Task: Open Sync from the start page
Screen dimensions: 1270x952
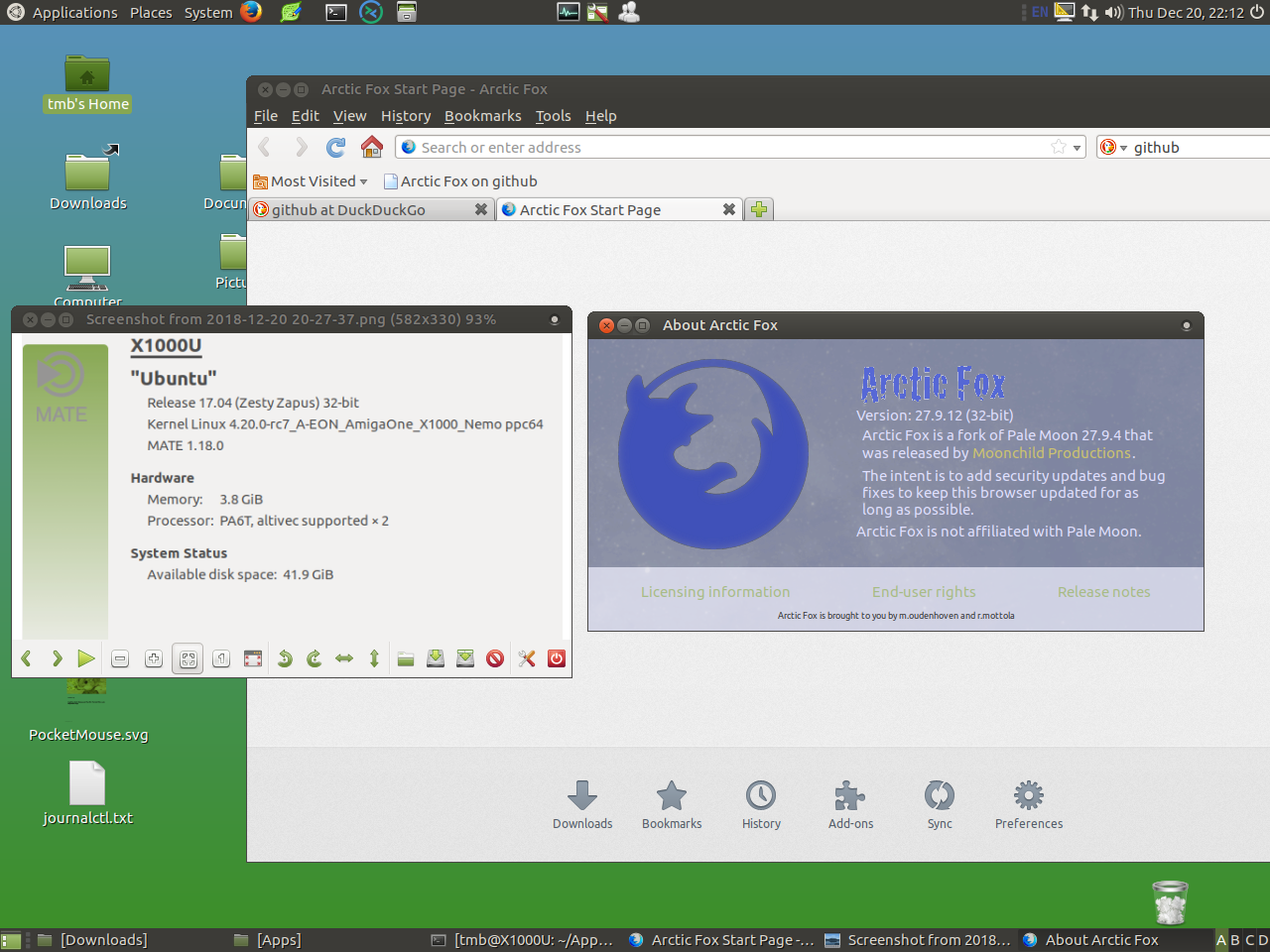Action: coord(939,803)
